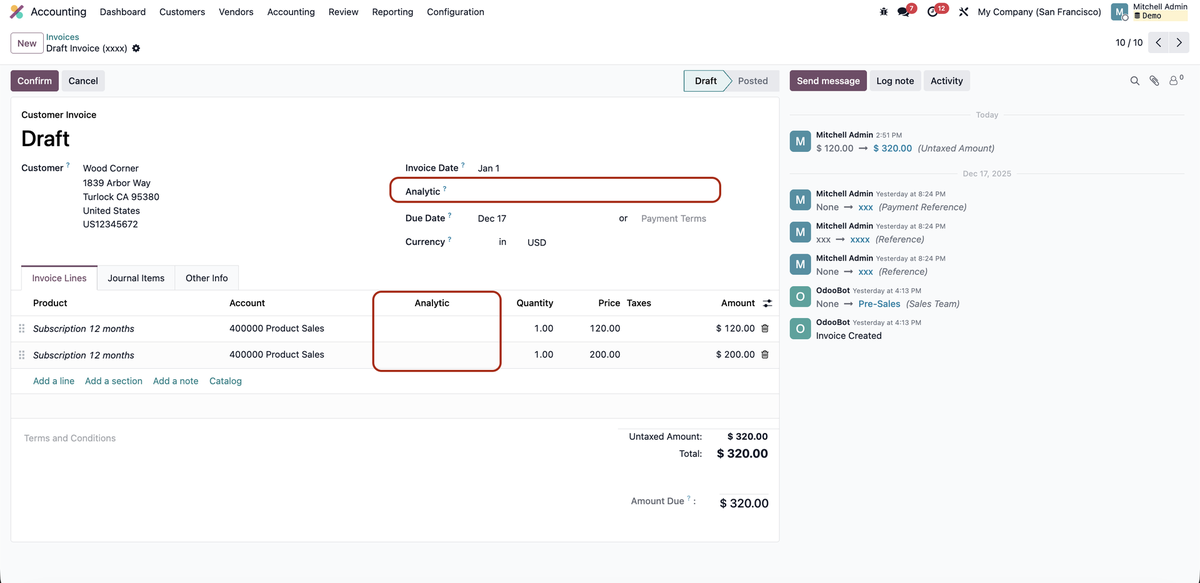Screen dimensions: 1200x583
Task: Search messages using the magnifier in chatter
Action: pyautogui.click(x=1134, y=80)
